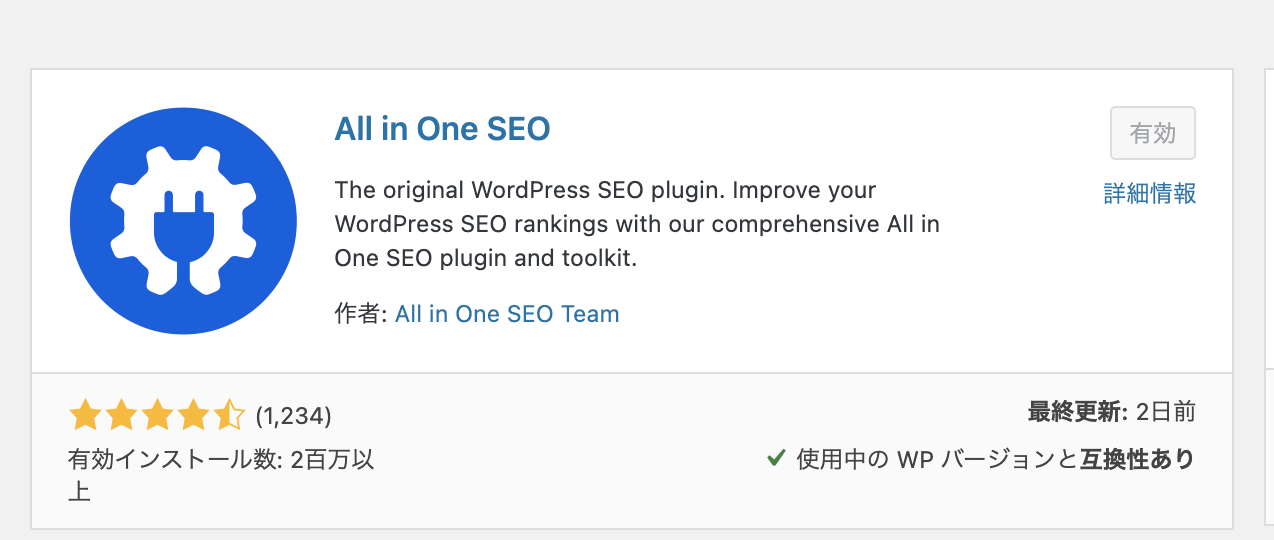Click the 互換性あり compatibility text
Screen dimensions: 1274x540
[1137, 459]
